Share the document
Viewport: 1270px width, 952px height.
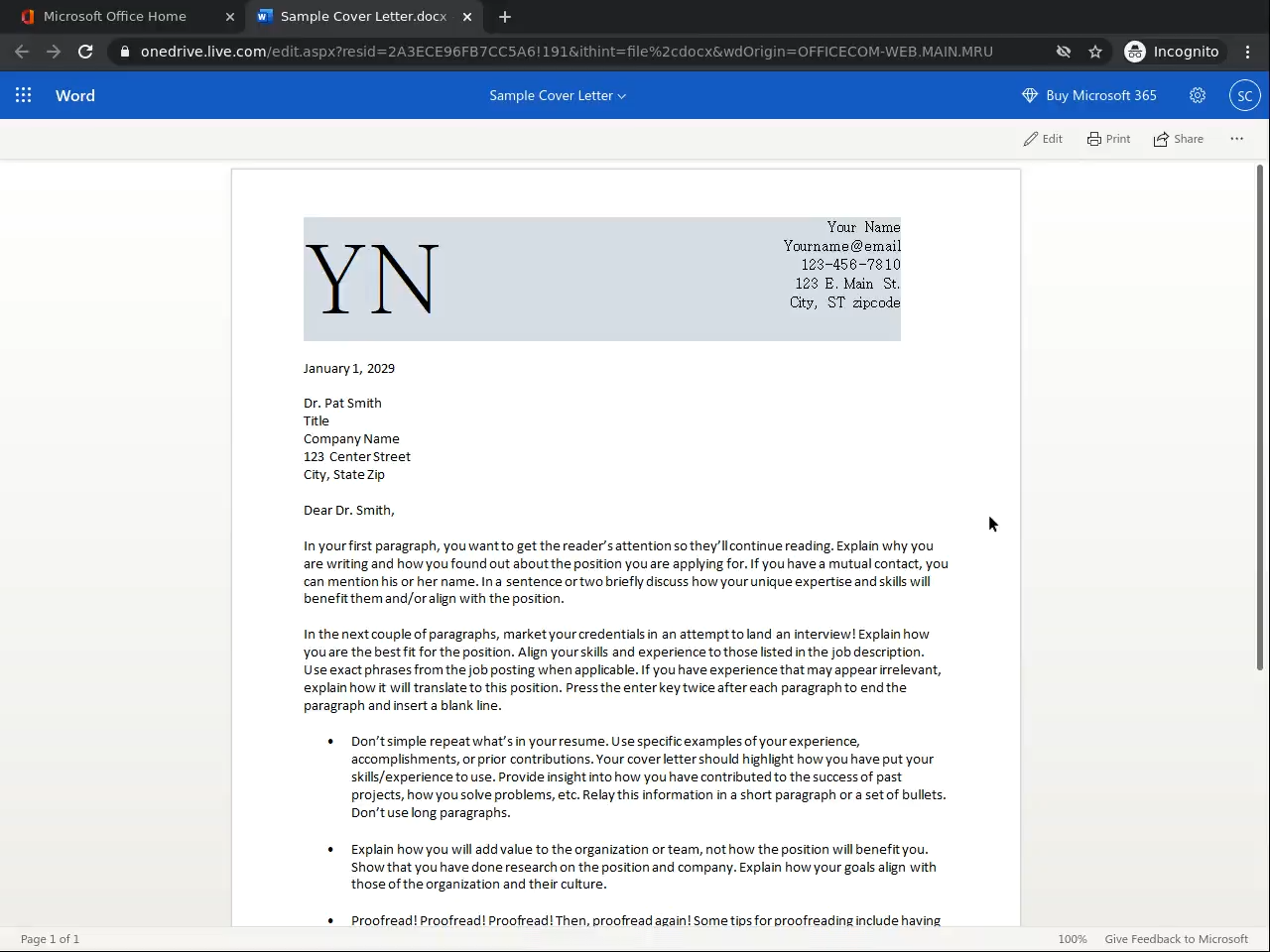click(x=1178, y=139)
